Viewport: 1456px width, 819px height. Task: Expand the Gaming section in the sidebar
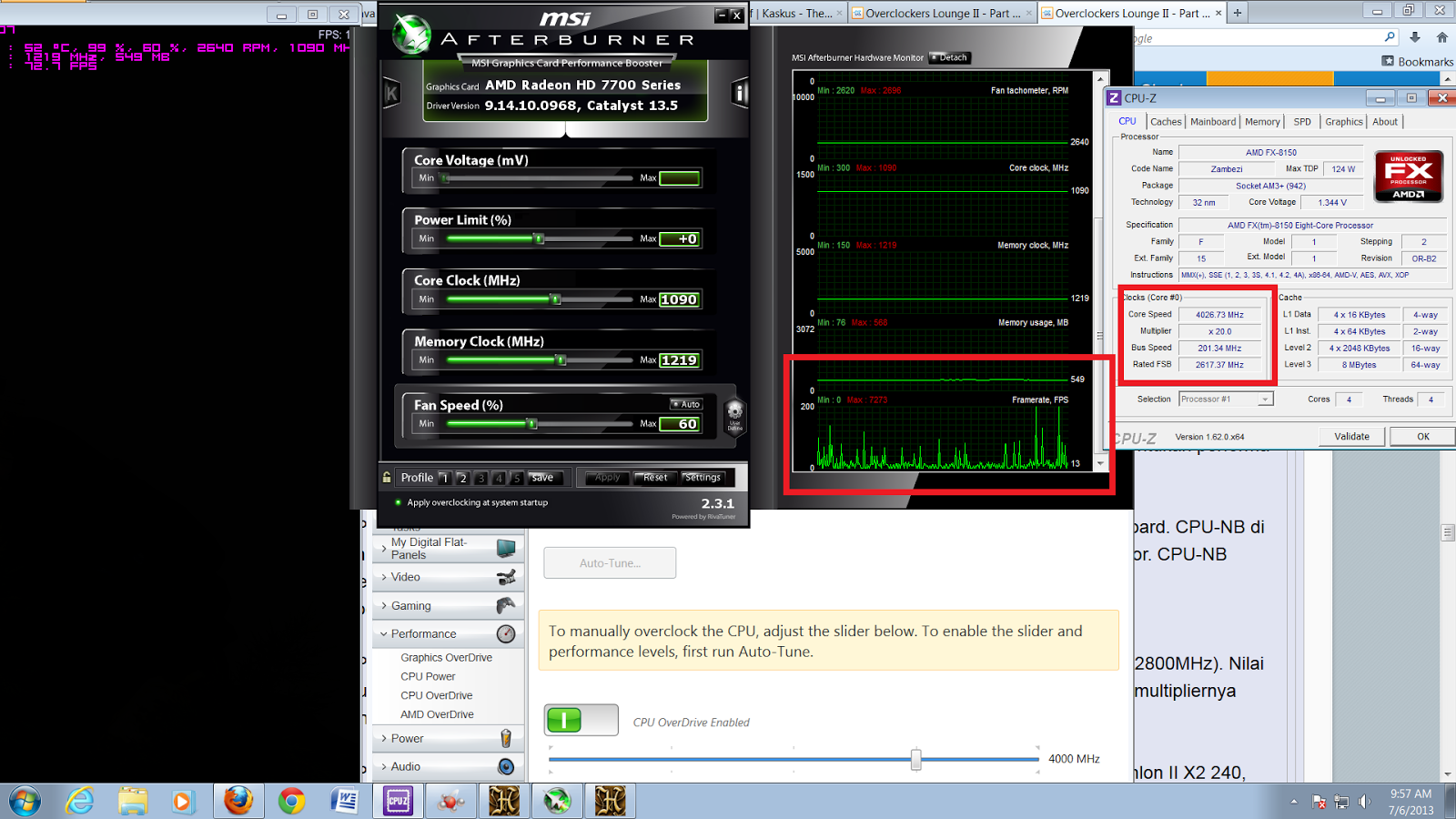click(x=384, y=605)
